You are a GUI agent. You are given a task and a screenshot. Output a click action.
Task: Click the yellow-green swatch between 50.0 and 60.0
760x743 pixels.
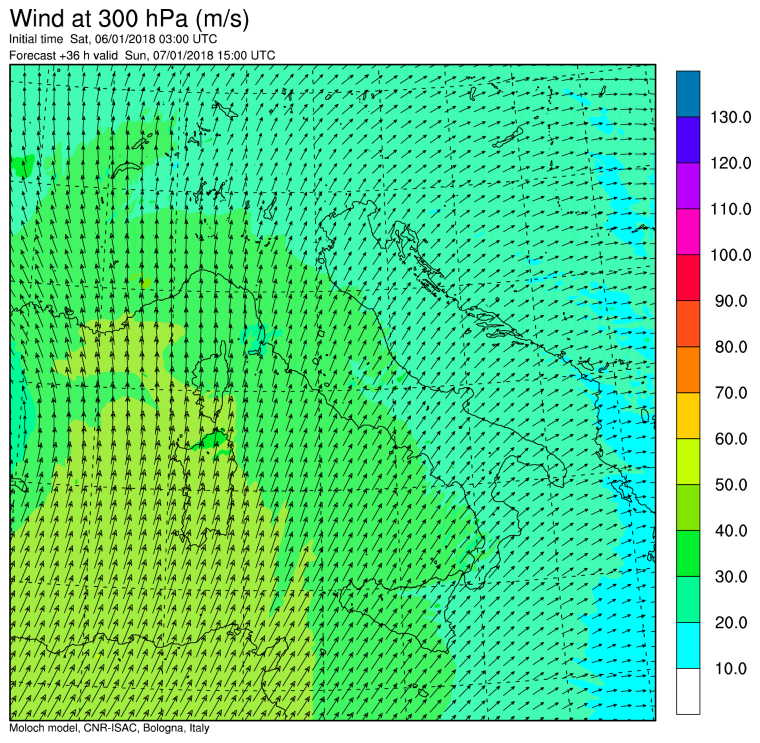(x=688, y=461)
